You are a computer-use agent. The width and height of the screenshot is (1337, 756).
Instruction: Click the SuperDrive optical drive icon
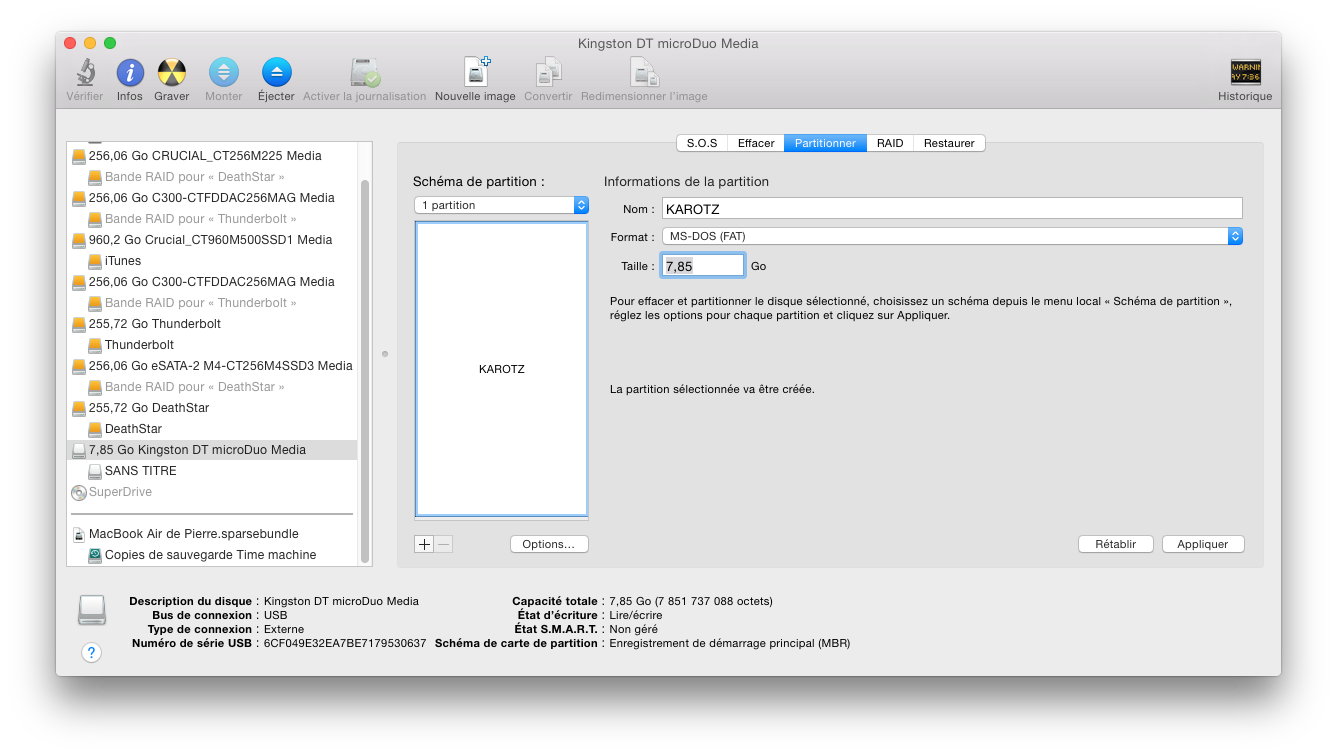(79, 493)
